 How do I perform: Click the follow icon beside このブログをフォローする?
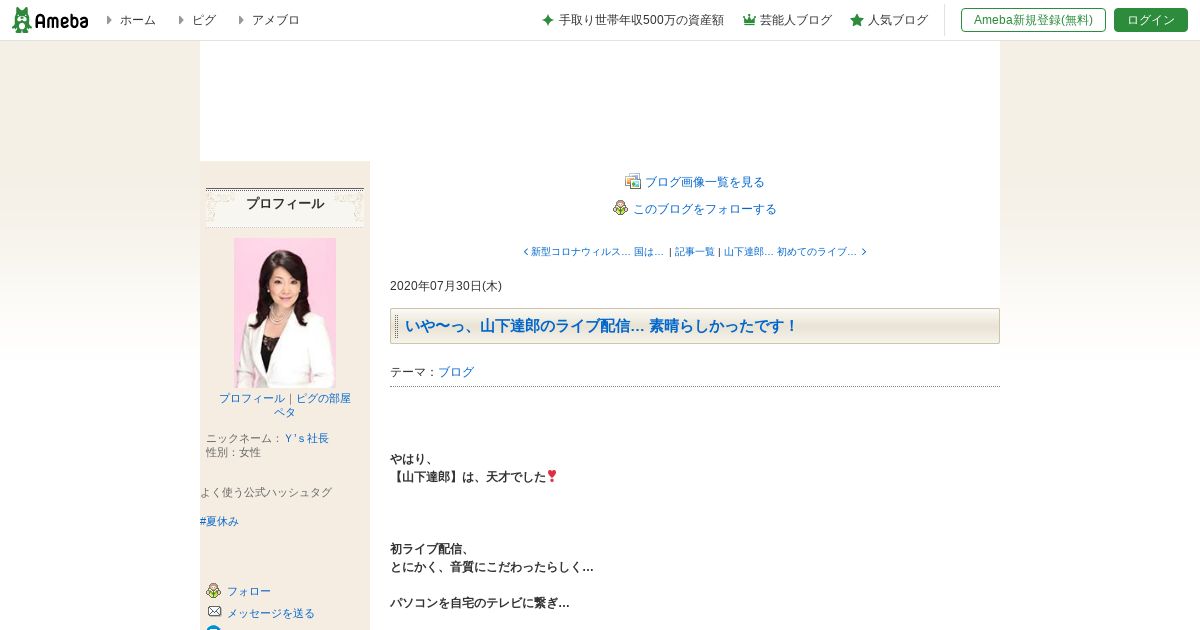(x=621, y=208)
